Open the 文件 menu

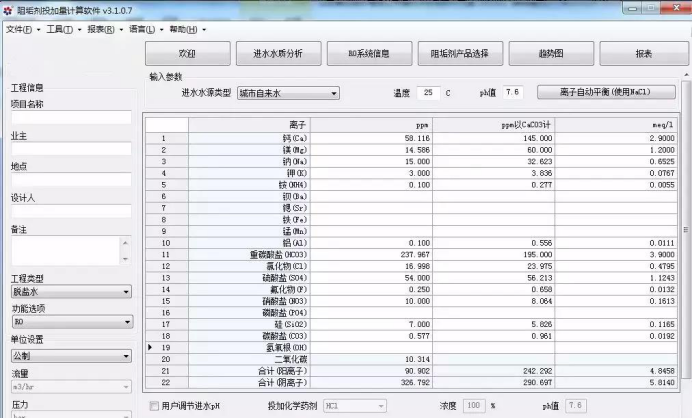(x=20, y=29)
